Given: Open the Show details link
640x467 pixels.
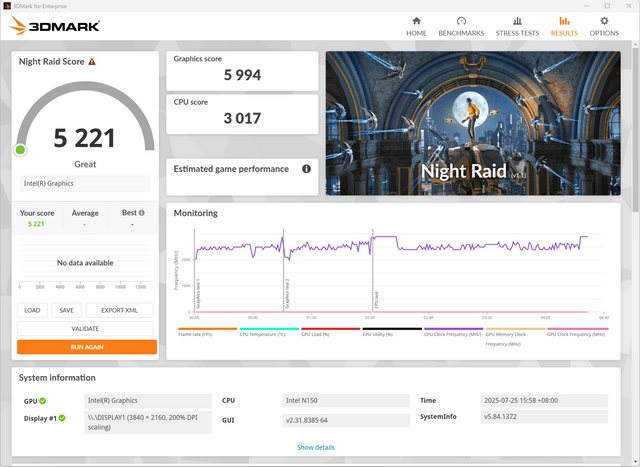Looking at the screenshot, I should pyautogui.click(x=316, y=447).
